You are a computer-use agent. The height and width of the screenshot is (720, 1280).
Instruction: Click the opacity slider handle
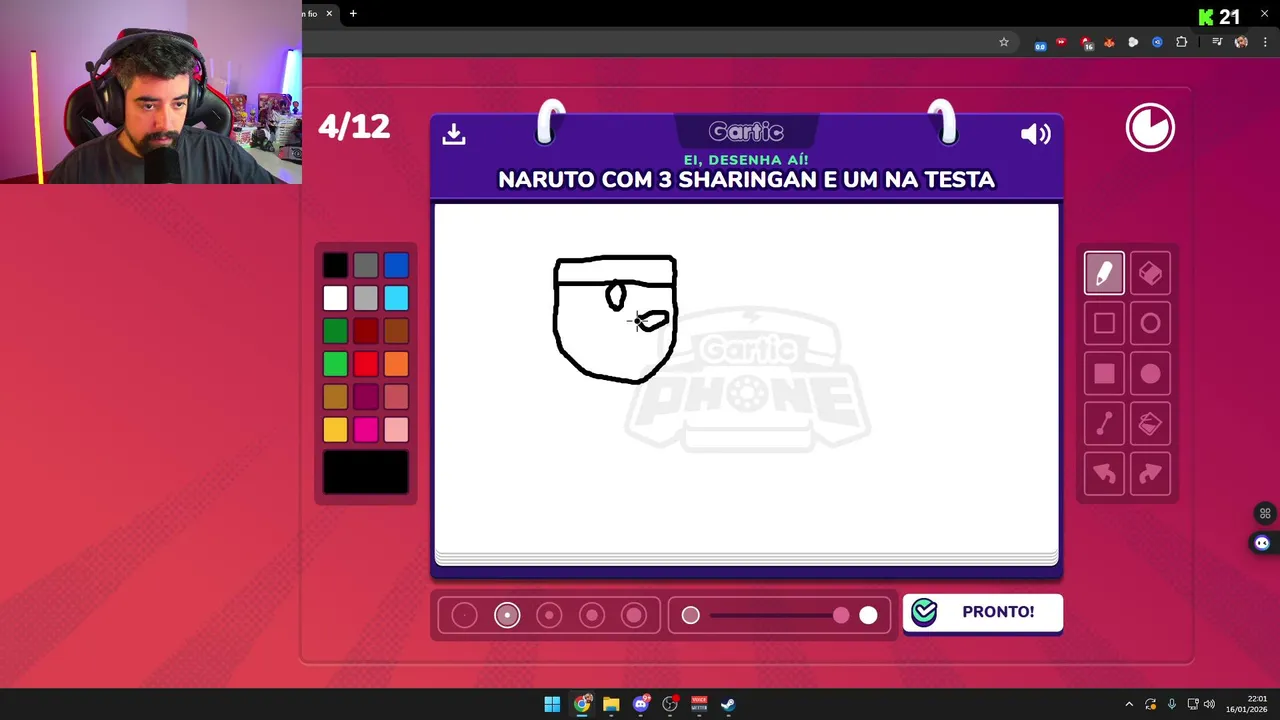click(x=841, y=615)
